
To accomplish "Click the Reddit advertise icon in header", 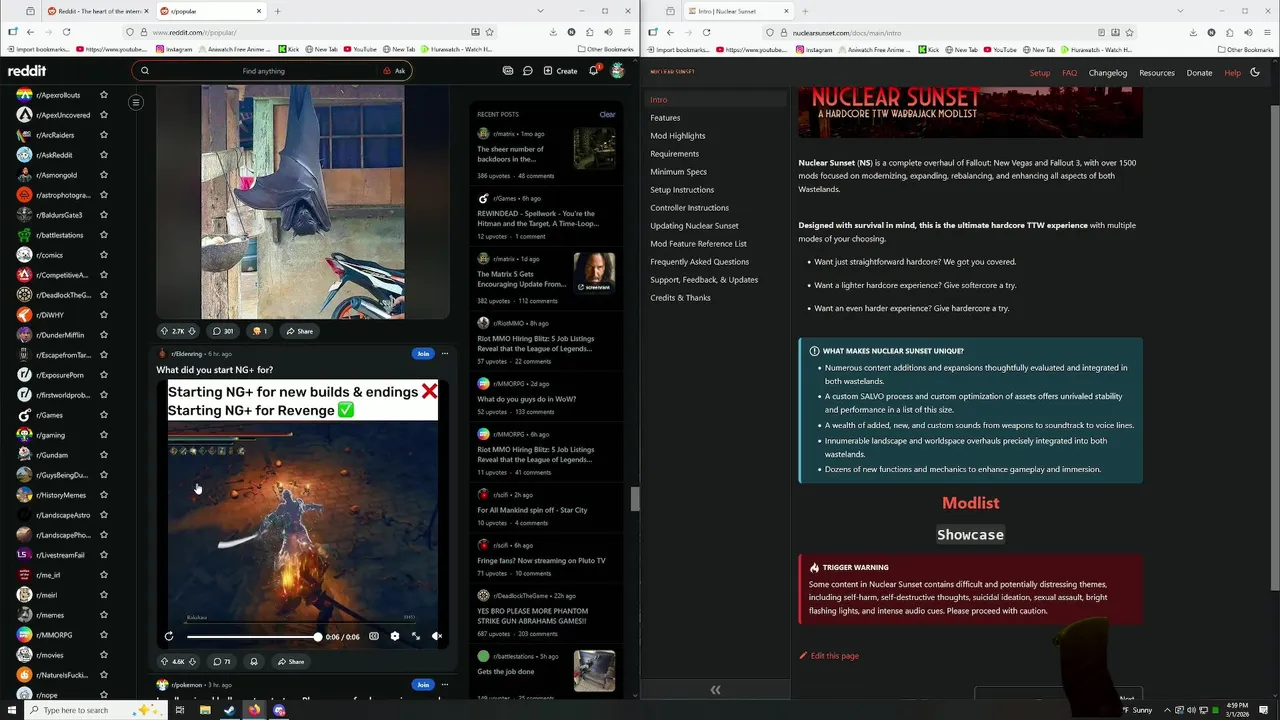I will 508,71.
